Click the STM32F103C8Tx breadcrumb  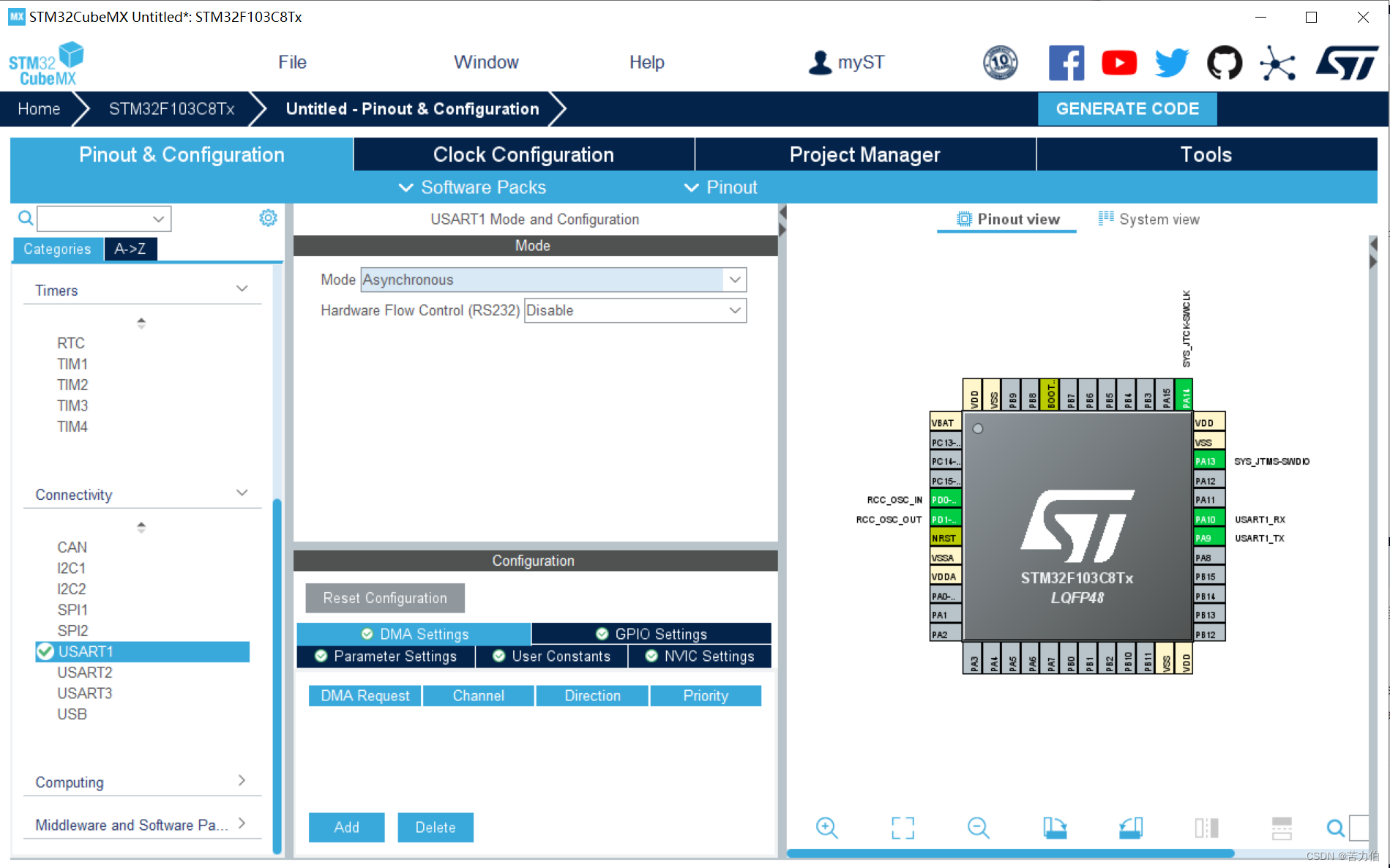[171, 109]
